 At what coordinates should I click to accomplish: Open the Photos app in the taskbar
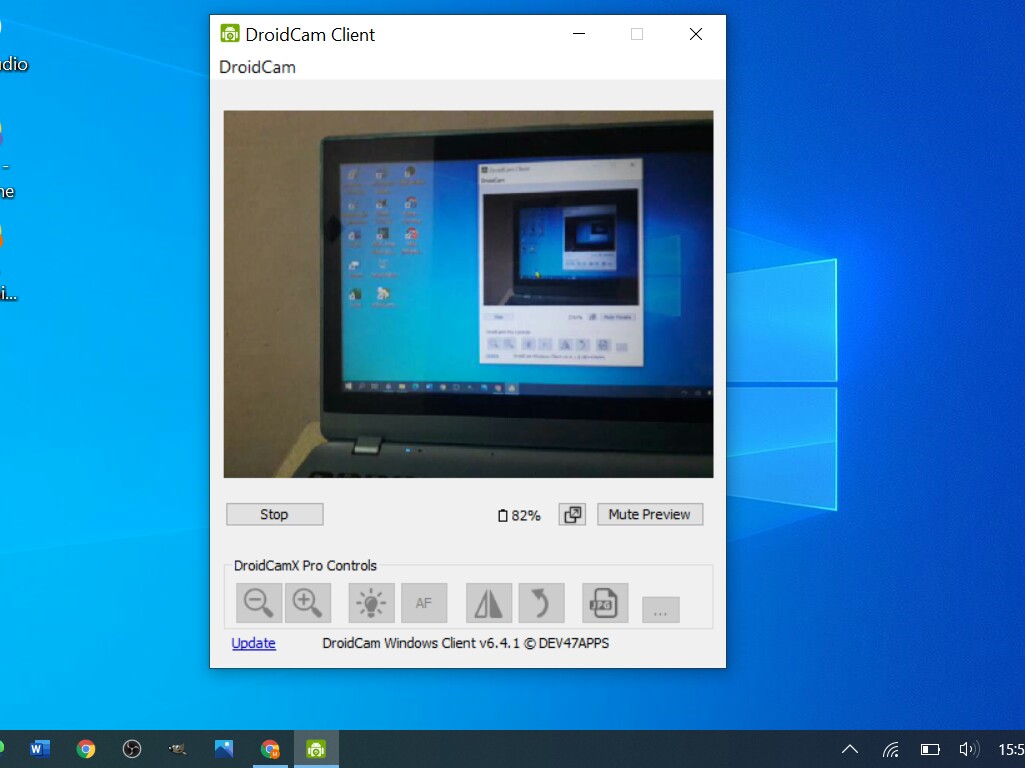pos(224,749)
